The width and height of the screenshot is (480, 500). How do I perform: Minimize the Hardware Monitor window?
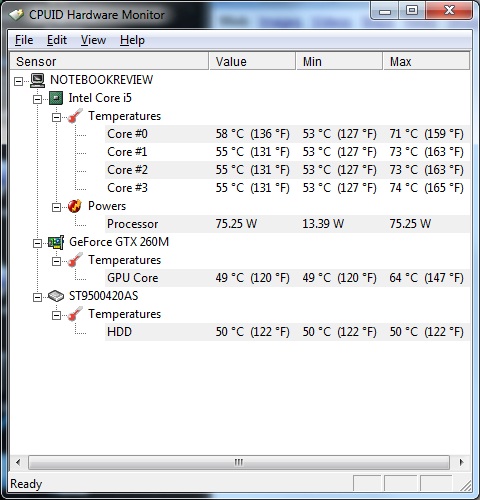[385, 11]
